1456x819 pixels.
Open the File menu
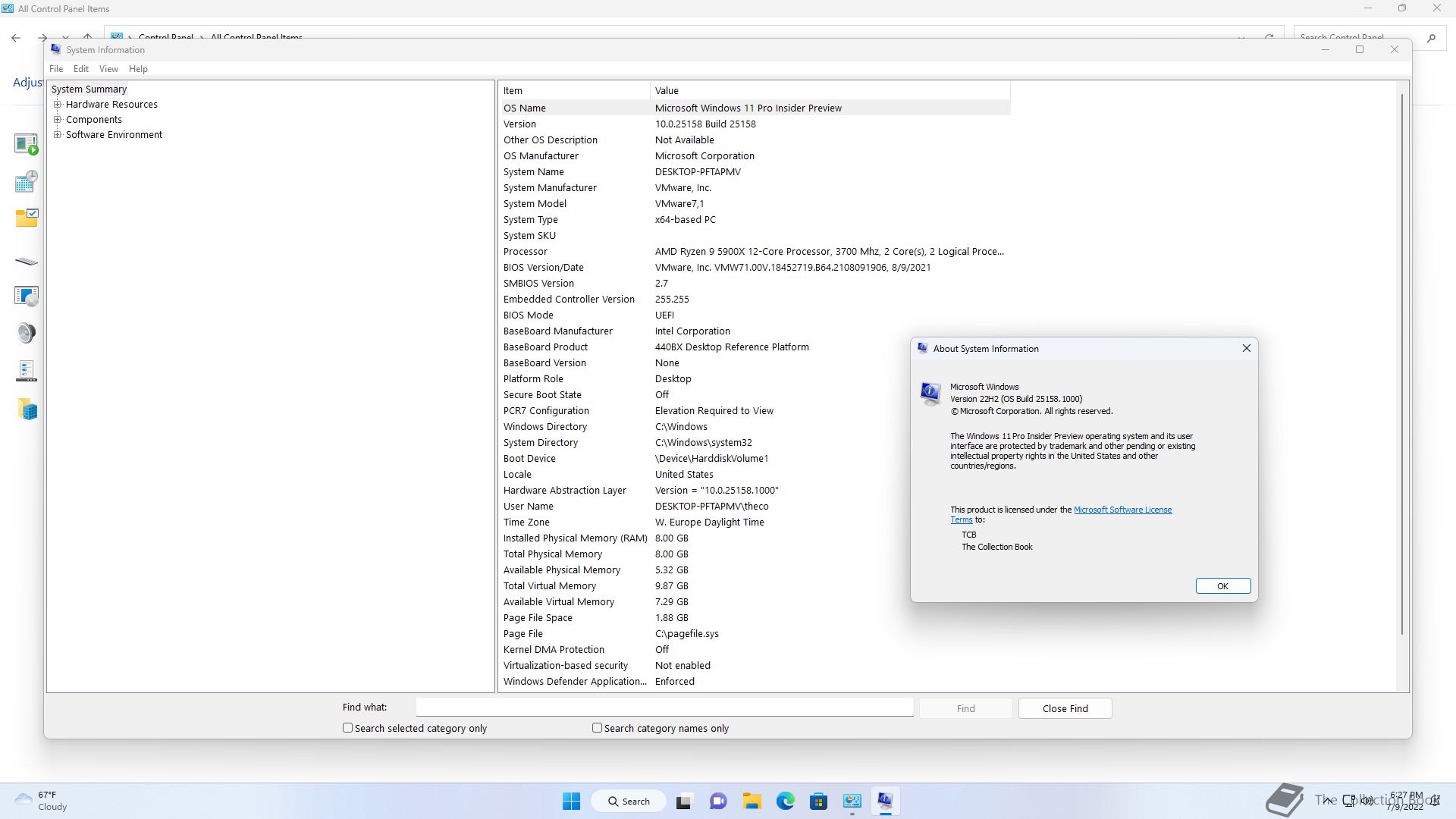click(56, 69)
